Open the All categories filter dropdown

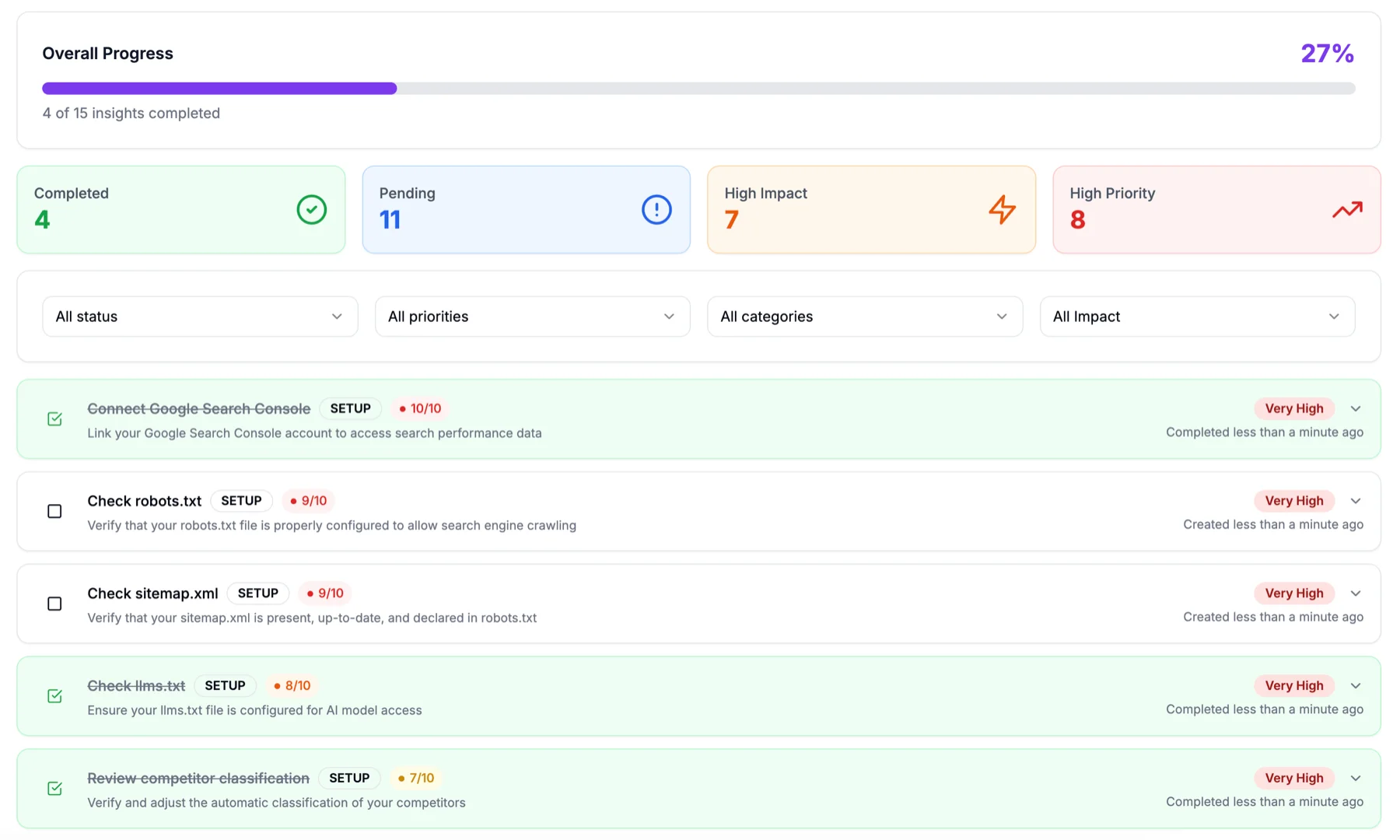[x=864, y=317]
